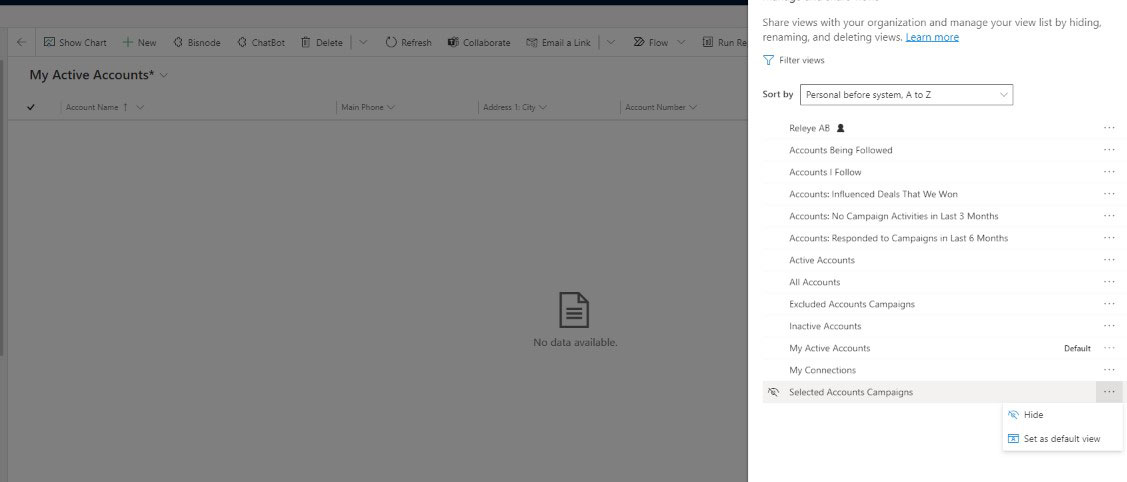Click ellipsis for My Active Accounts default view

click(x=1109, y=348)
